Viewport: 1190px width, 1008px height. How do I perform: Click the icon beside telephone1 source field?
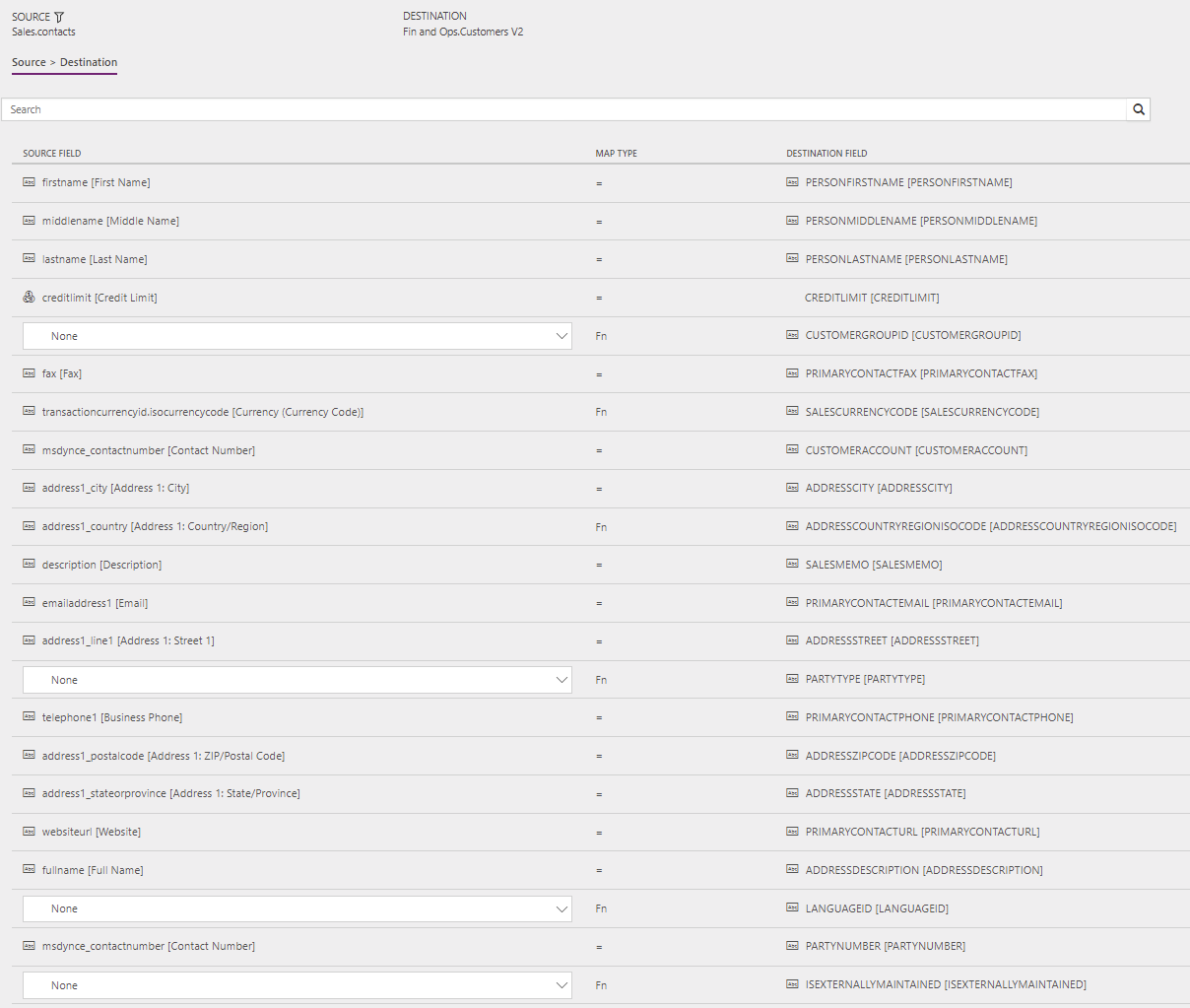30,717
